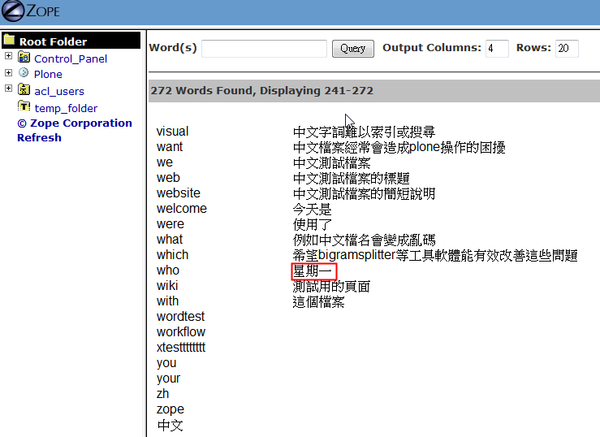Screen dimensions: 600x437
Task: Open the acl_users link
Action: click(x=59, y=91)
